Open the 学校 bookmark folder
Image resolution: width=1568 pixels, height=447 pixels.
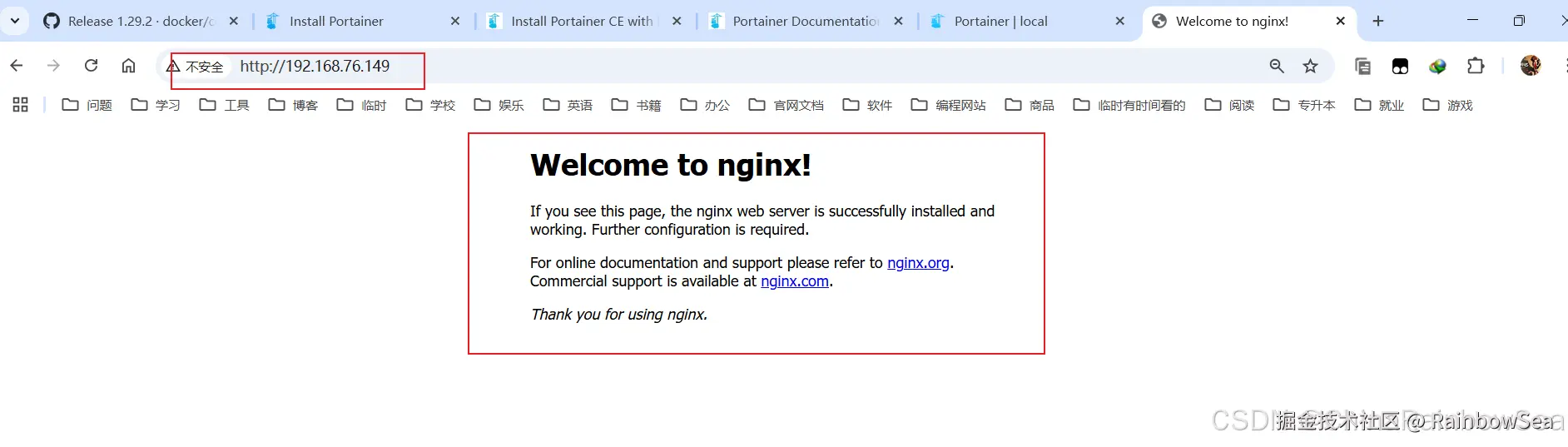tap(430, 105)
